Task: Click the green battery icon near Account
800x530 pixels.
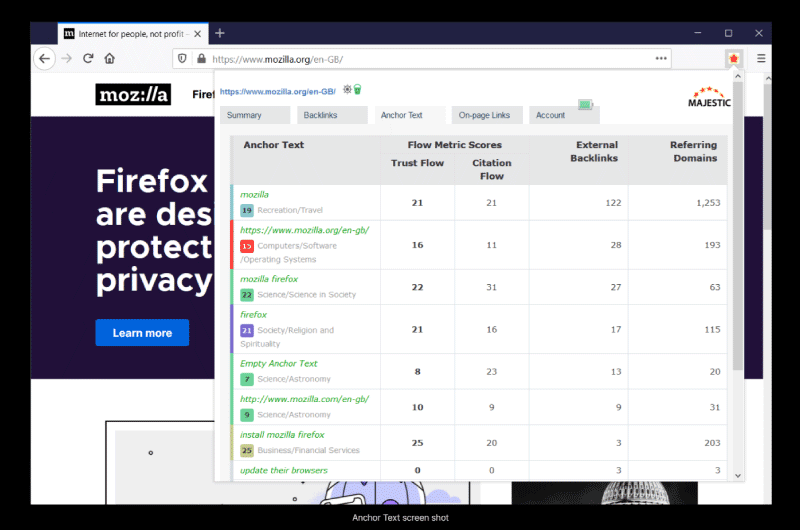Action: 585,105
